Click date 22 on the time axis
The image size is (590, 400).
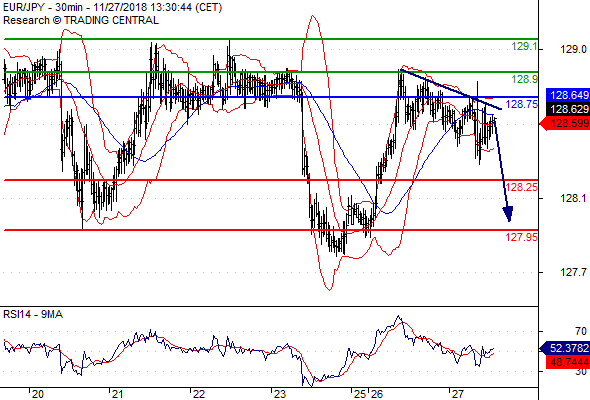coord(198,394)
